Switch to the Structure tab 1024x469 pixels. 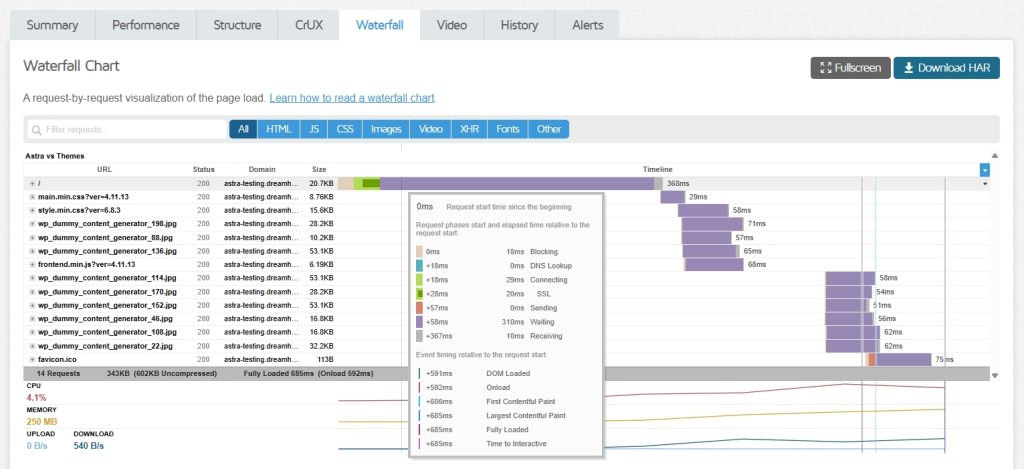[x=237, y=25]
